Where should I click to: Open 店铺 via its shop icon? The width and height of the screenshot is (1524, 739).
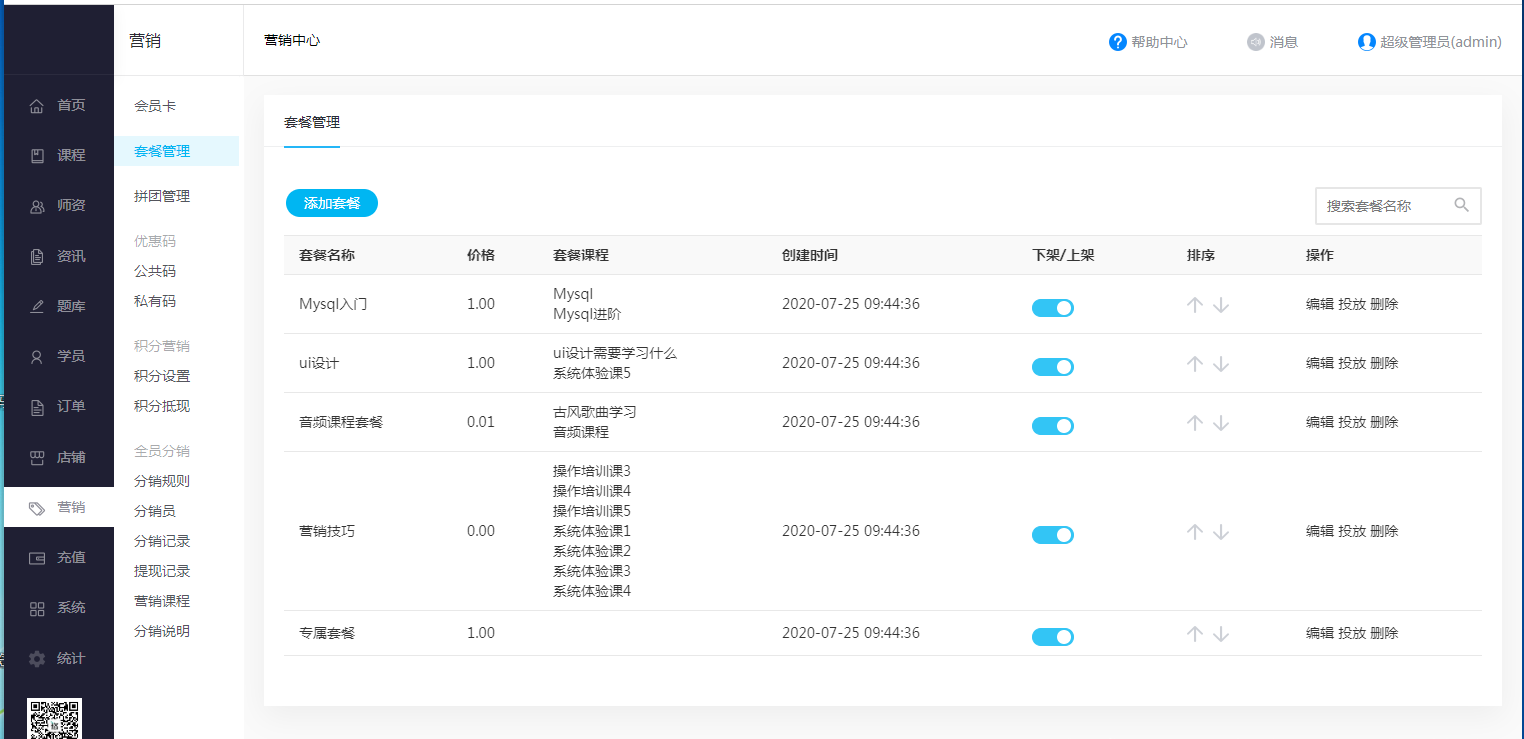tap(37, 458)
